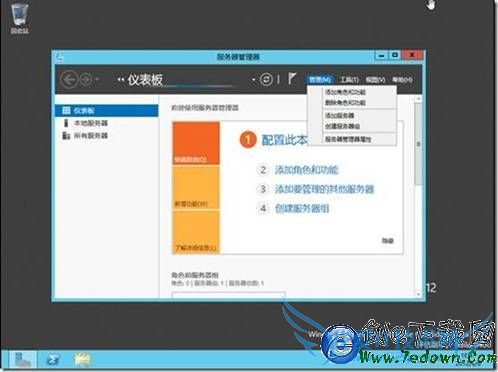Image resolution: width=498 pixels, height=372 pixels.
Task: Click the 管理(M) menu
Action: [320, 79]
